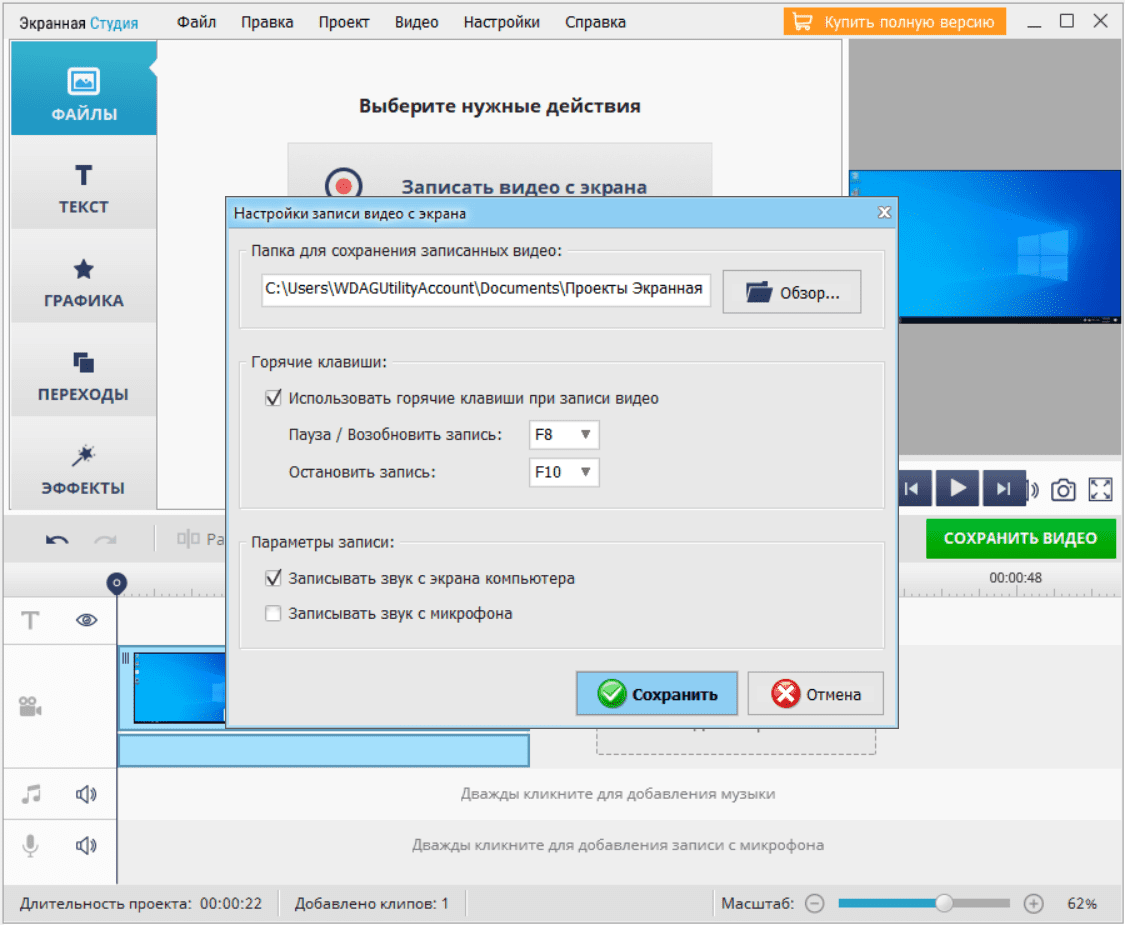The image size is (1125, 925).
Task: Open the Правка menu
Action: point(267,22)
